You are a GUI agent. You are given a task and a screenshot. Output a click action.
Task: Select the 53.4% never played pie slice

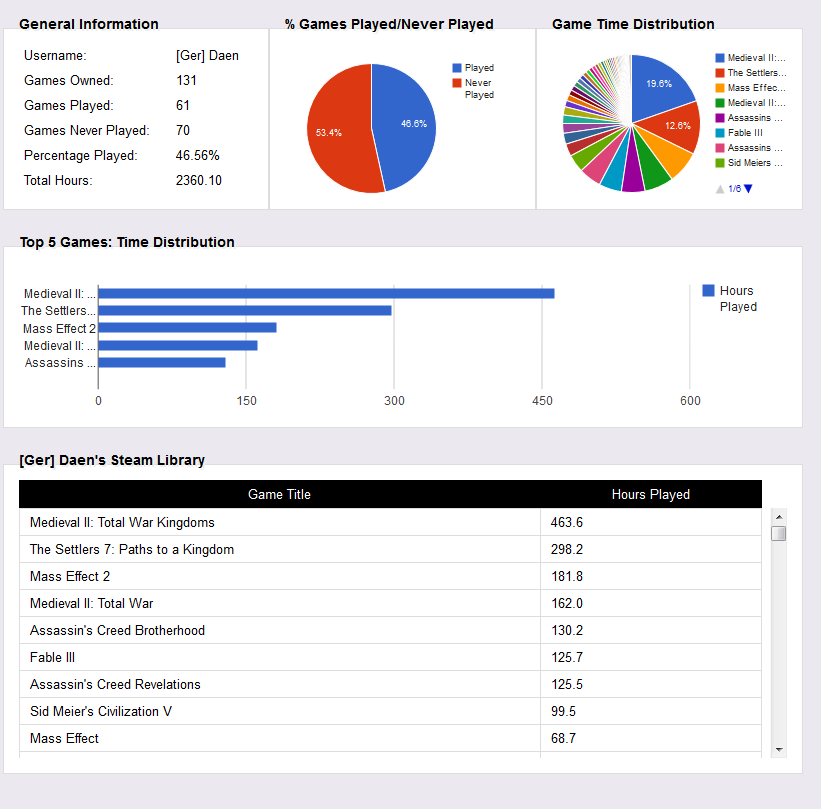338,131
